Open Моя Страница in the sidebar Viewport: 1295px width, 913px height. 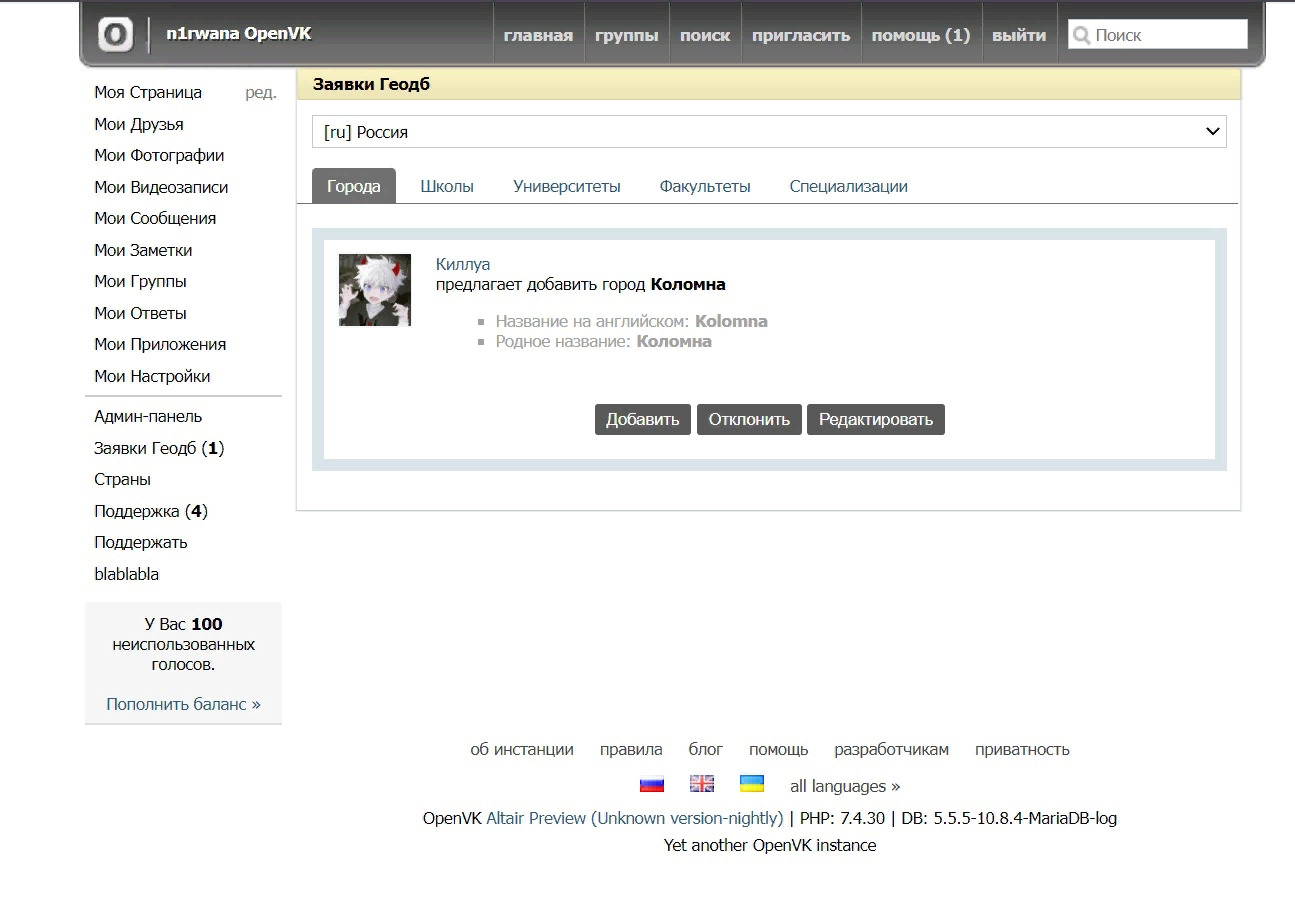148,92
